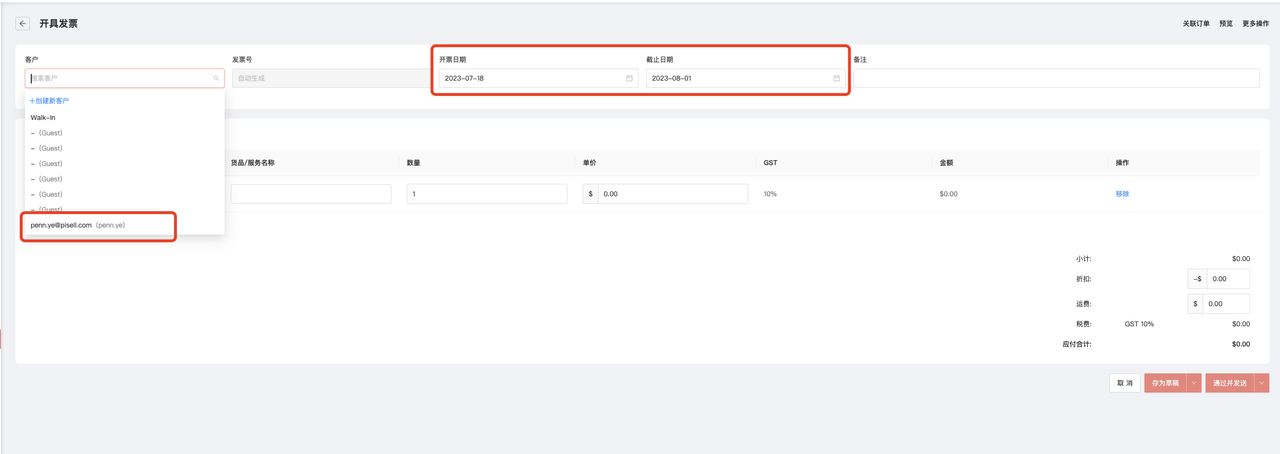
Task: Click the GST 10% tax label in totals
Action: click(1139, 324)
